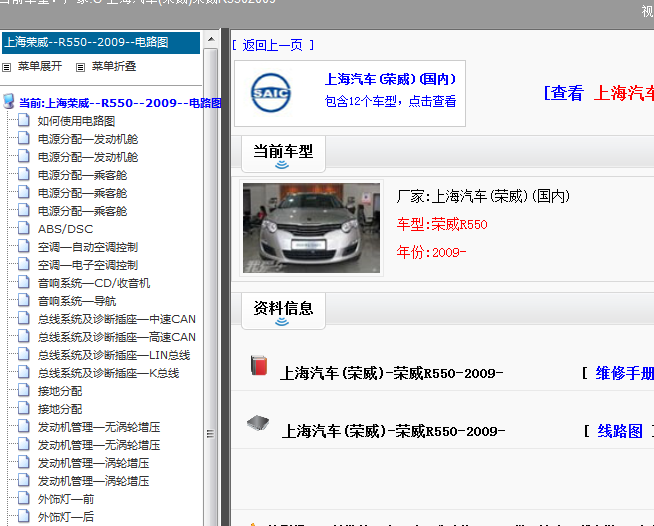Click the 资料信息 section tab
The height and width of the screenshot is (526, 654).
[x=283, y=311]
